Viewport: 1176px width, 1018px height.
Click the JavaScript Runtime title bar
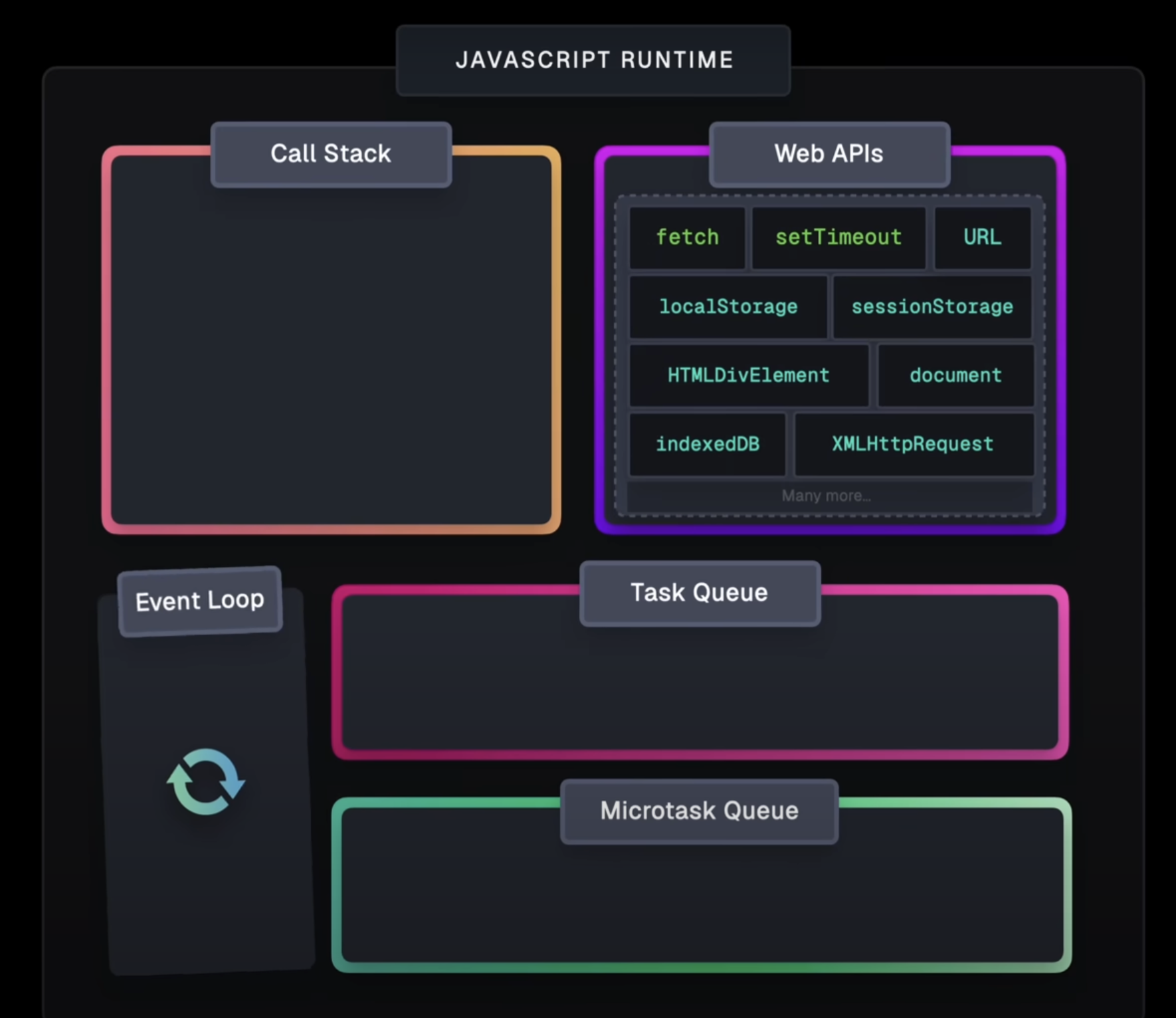click(594, 60)
